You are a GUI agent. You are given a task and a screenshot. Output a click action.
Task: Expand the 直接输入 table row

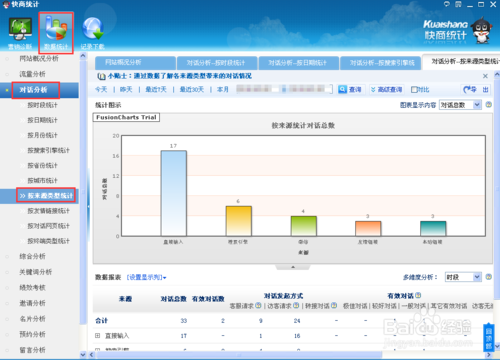click(x=98, y=336)
